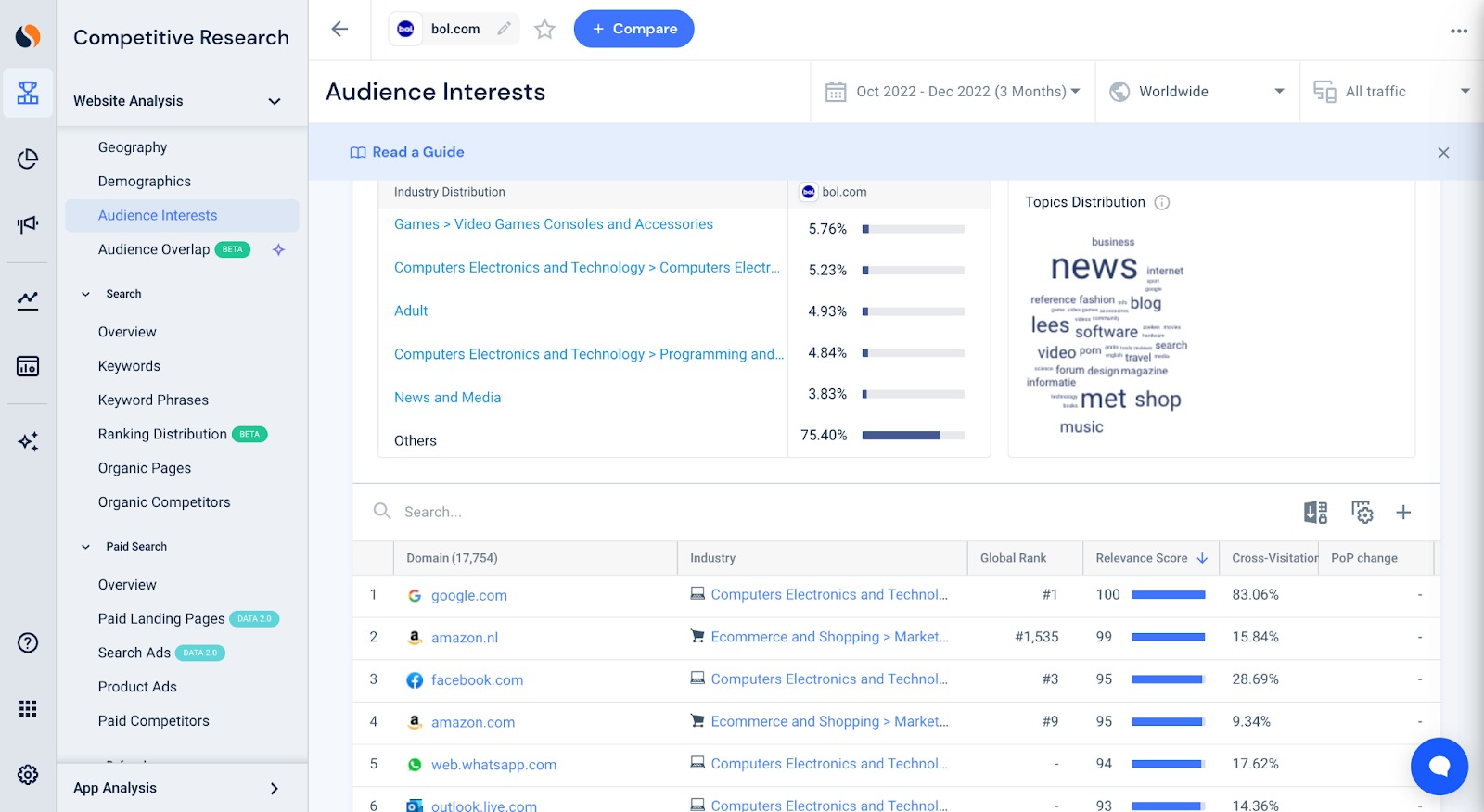Open the Read a Guide link
1484x812 pixels.
pos(407,152)
